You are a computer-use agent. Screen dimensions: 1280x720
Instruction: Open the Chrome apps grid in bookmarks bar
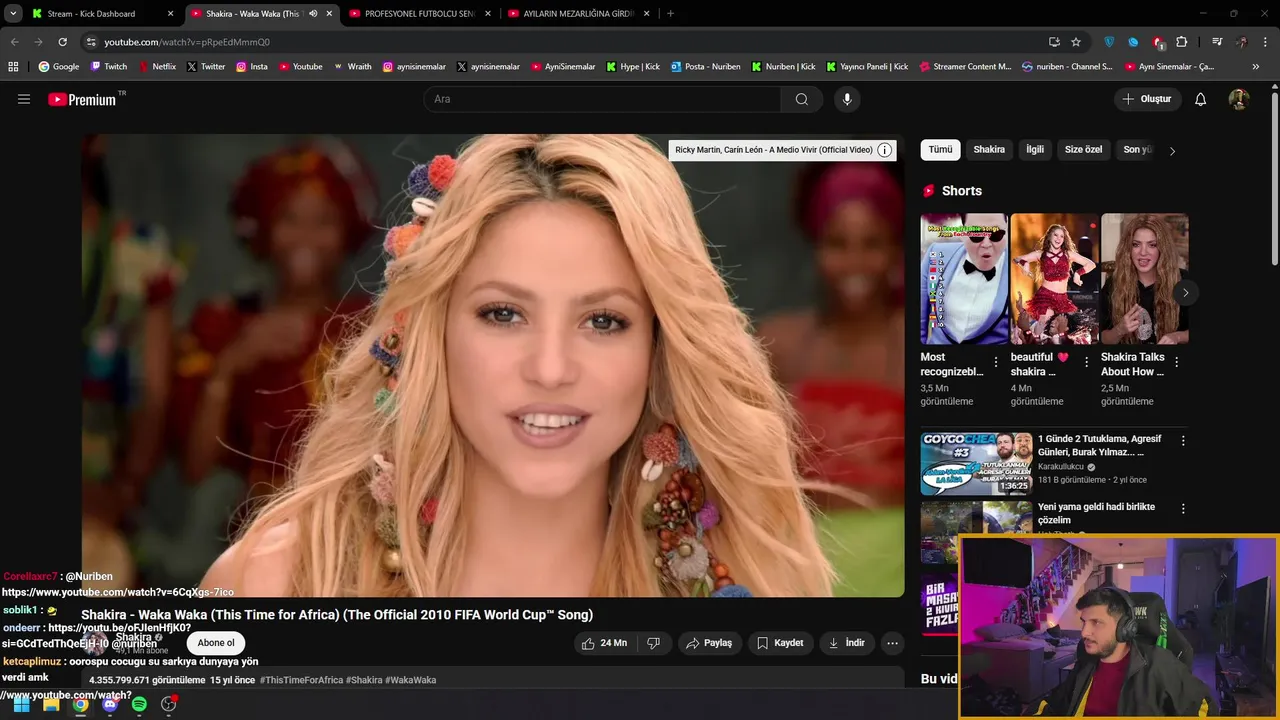click(13, 67)
